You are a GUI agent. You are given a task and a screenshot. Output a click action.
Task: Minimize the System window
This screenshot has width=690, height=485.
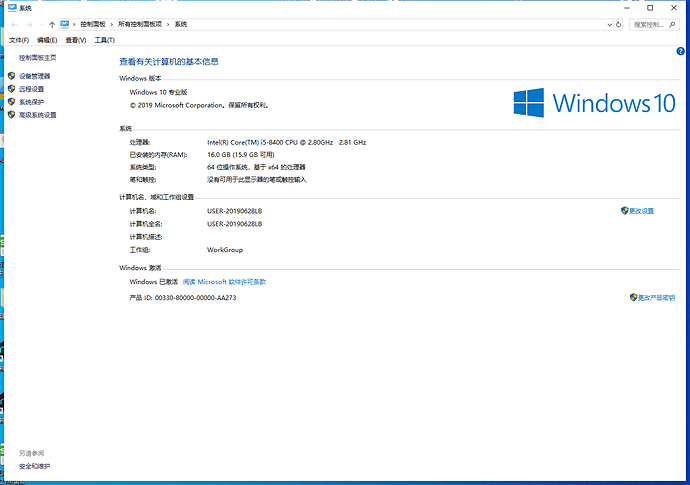(x=627, y=8)
